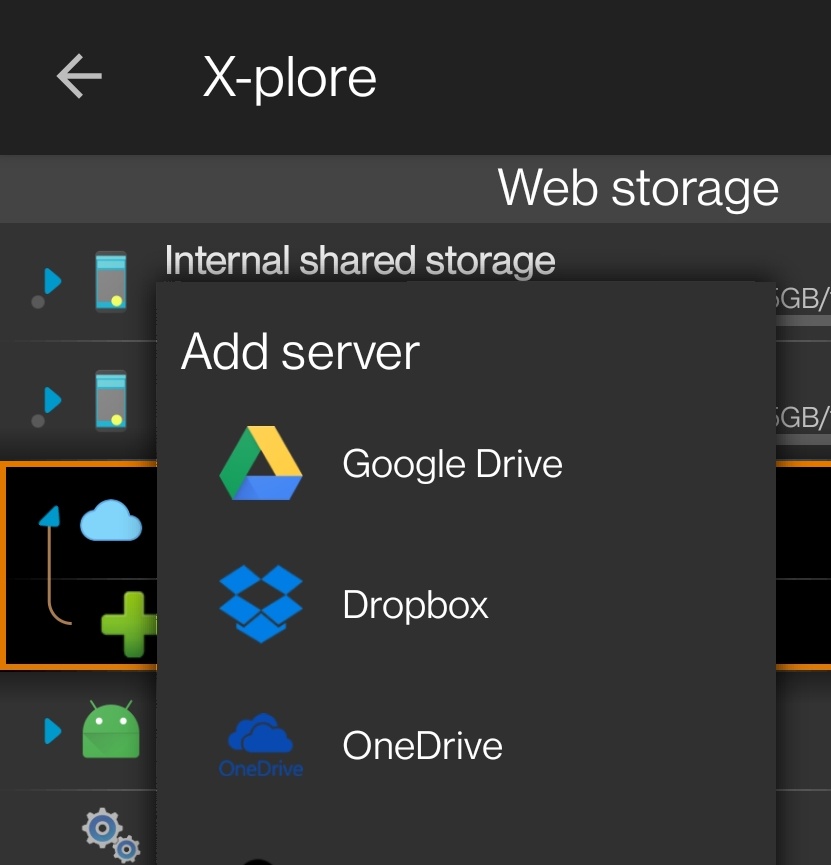Expand the Android apps entry arrow
This screenshot has width=831, height=865.
pos(52,731)
